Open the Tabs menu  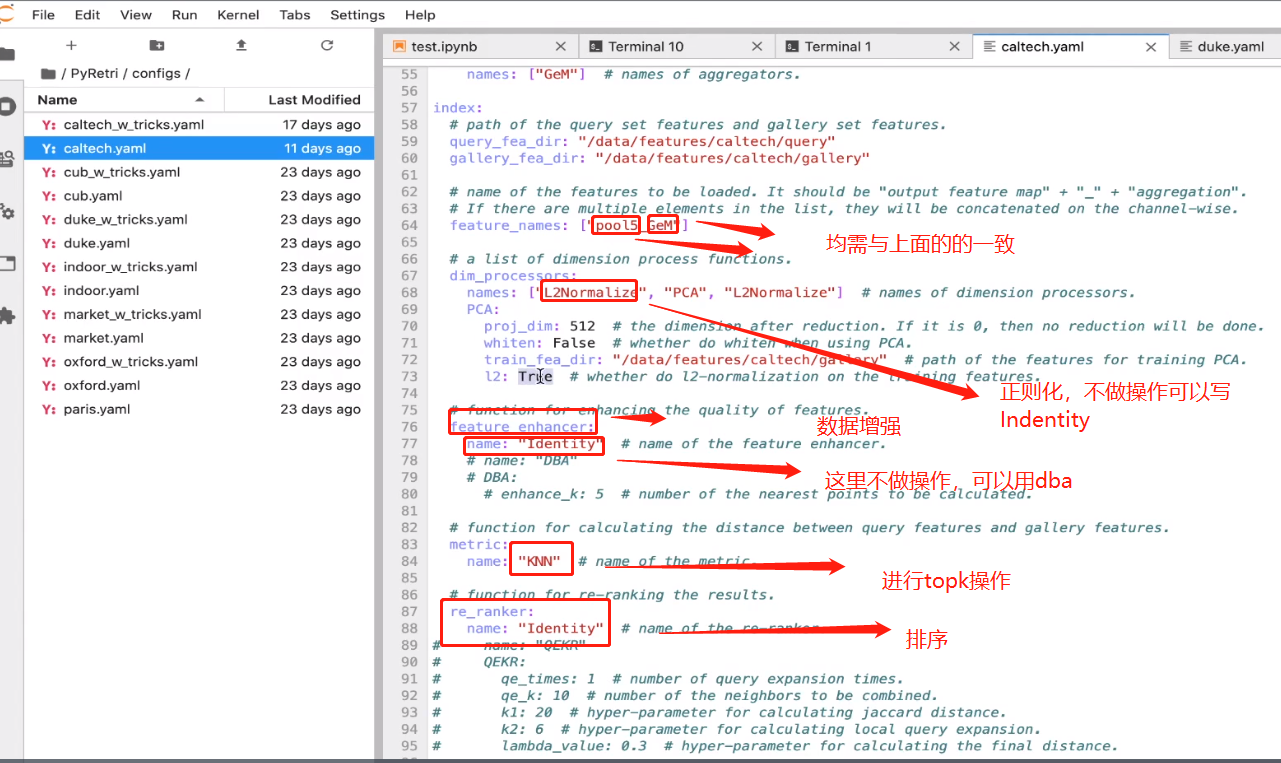[294, 15]
